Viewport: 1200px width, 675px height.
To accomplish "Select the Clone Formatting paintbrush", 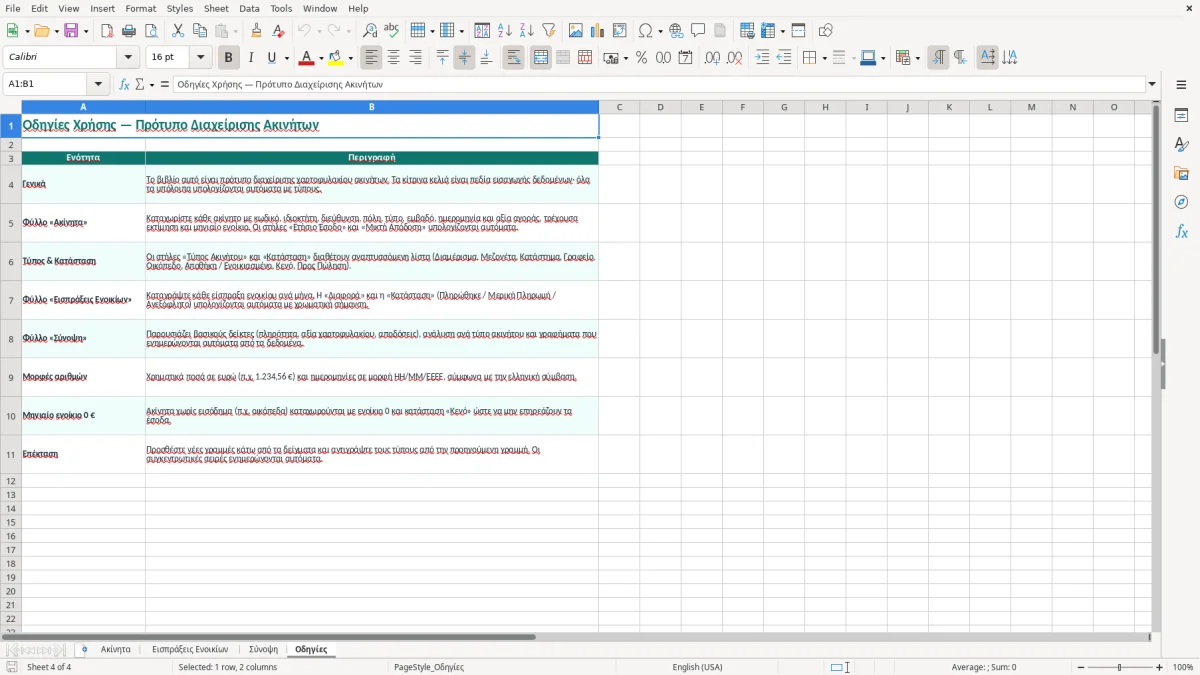I will coord(257,31).
